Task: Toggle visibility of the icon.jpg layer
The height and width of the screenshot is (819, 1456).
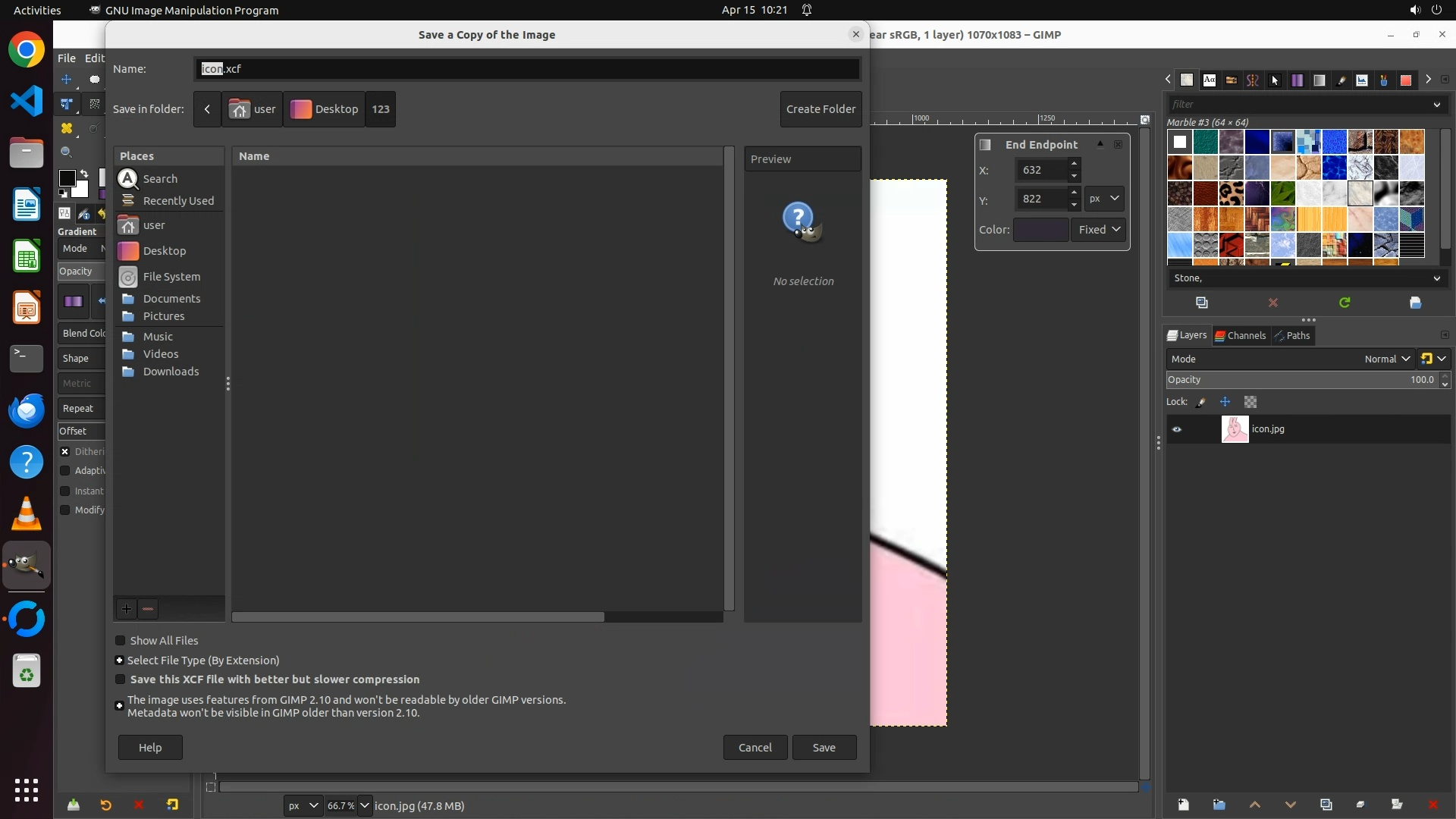Action: pyautogui.click(x=1177, y=429)
